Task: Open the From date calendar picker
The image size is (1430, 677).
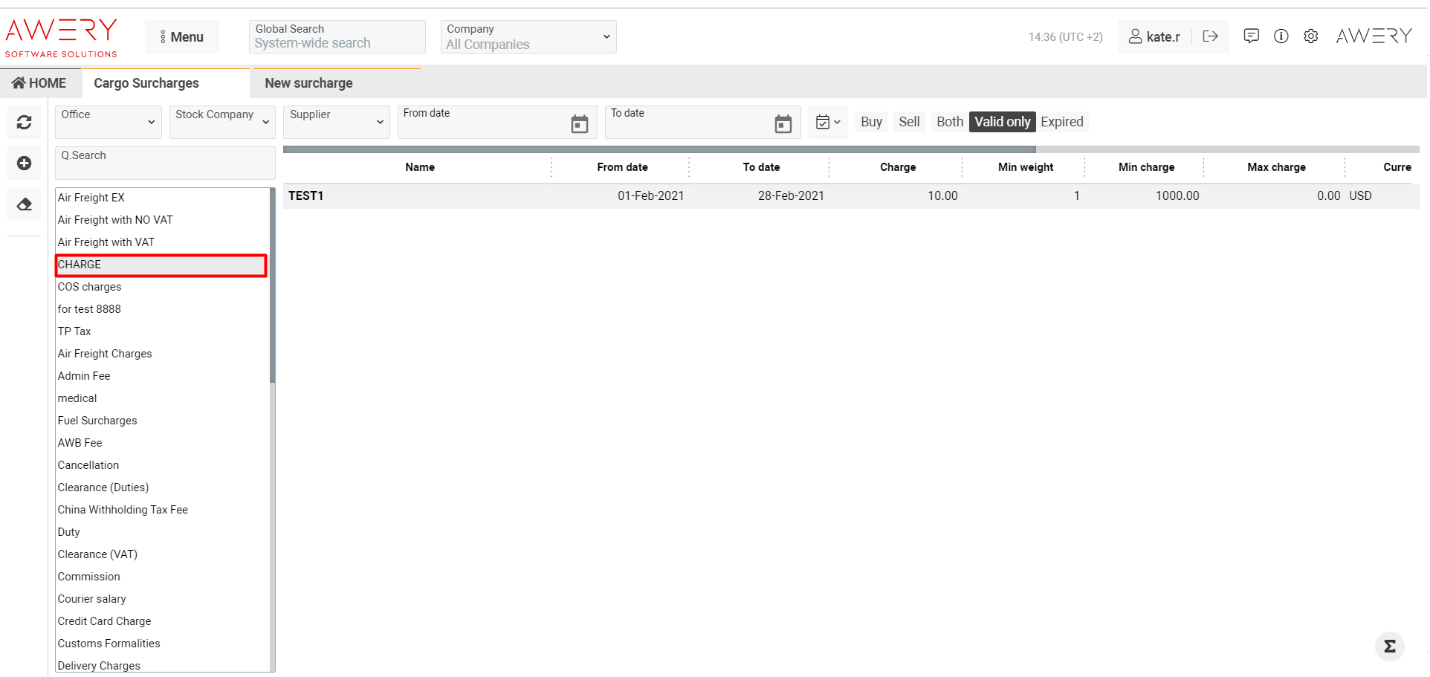Action: [x=579, y=124]
